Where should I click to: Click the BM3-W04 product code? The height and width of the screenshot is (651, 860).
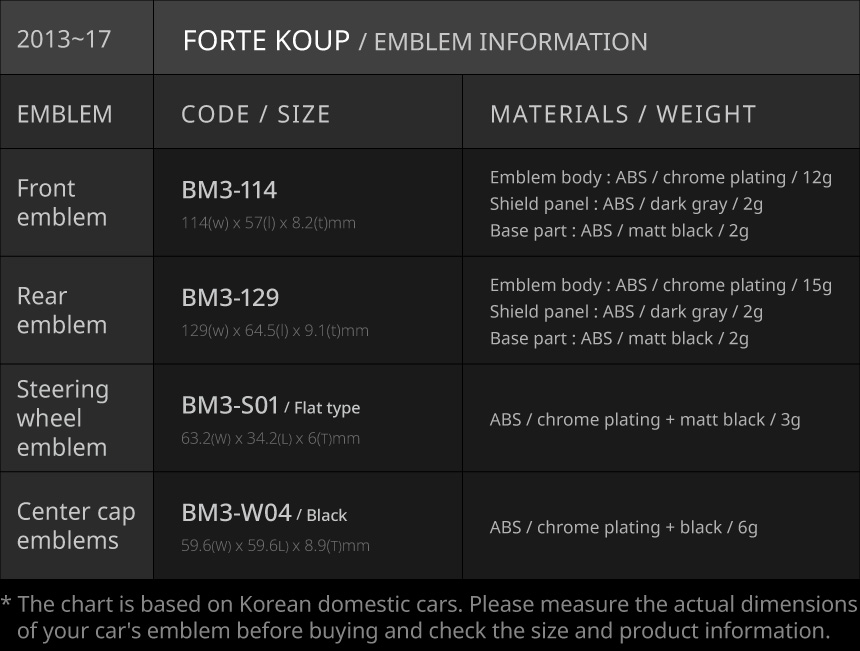pos(236,513)
